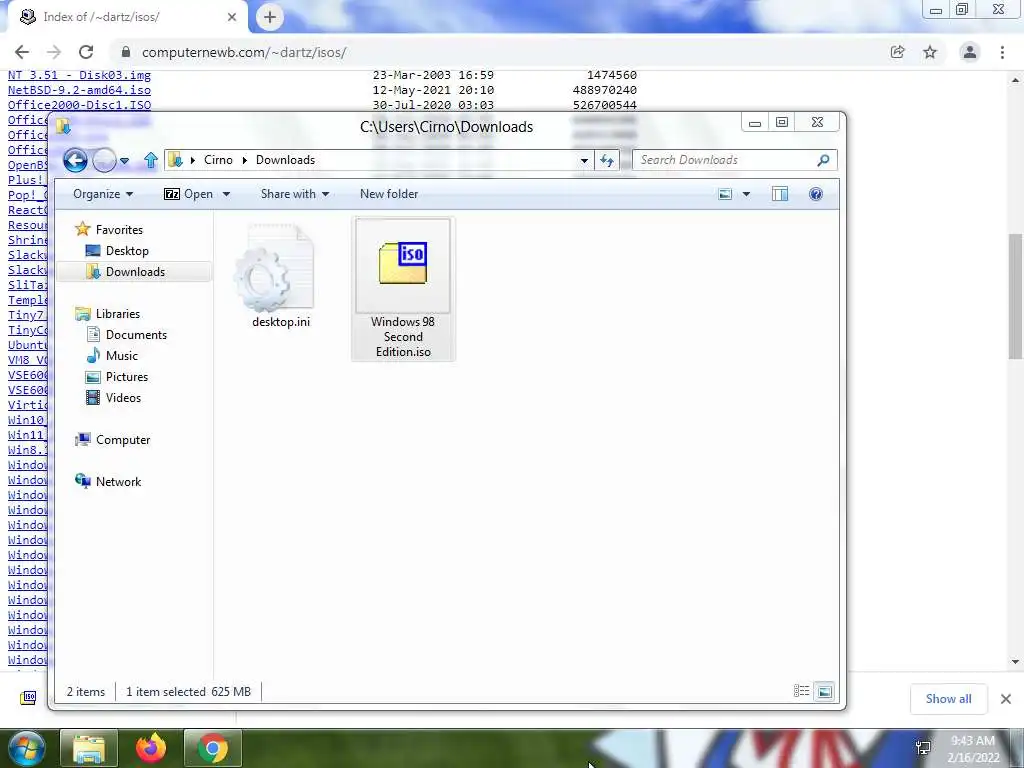Open File Explorer from taskbar

click(89, 748)
